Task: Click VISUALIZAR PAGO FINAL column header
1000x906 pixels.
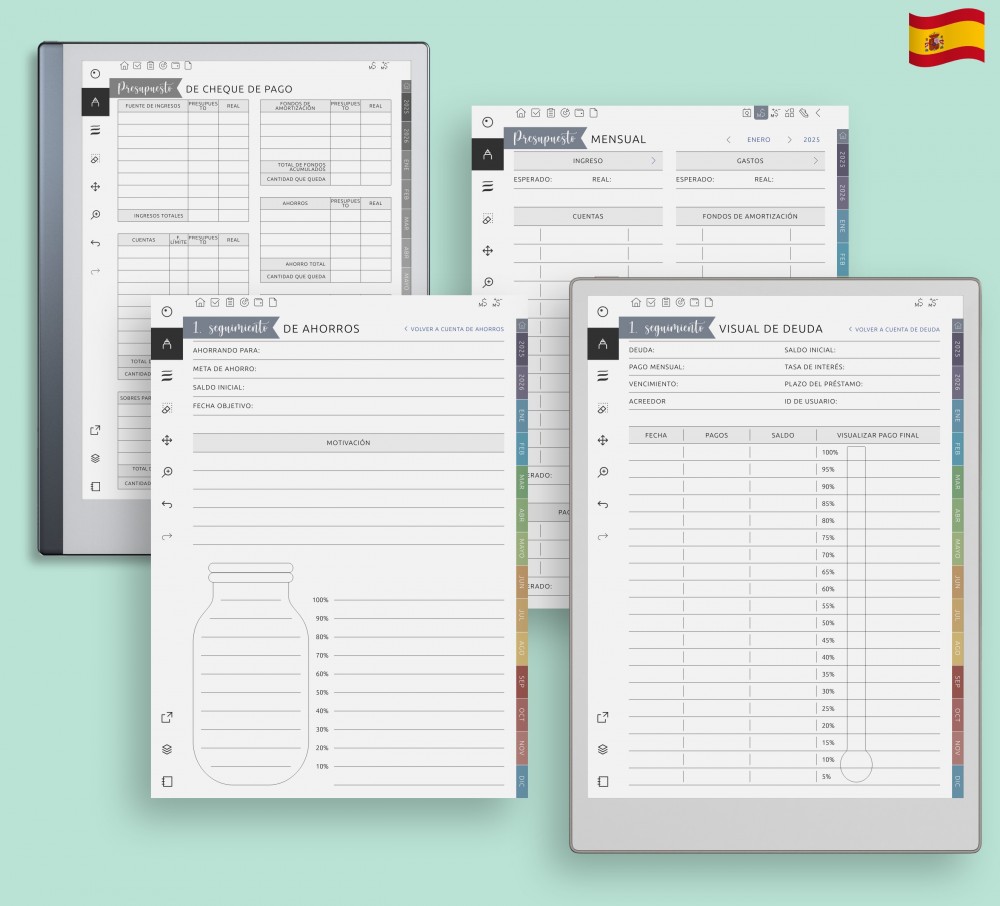Action: [x=878, y=435]
